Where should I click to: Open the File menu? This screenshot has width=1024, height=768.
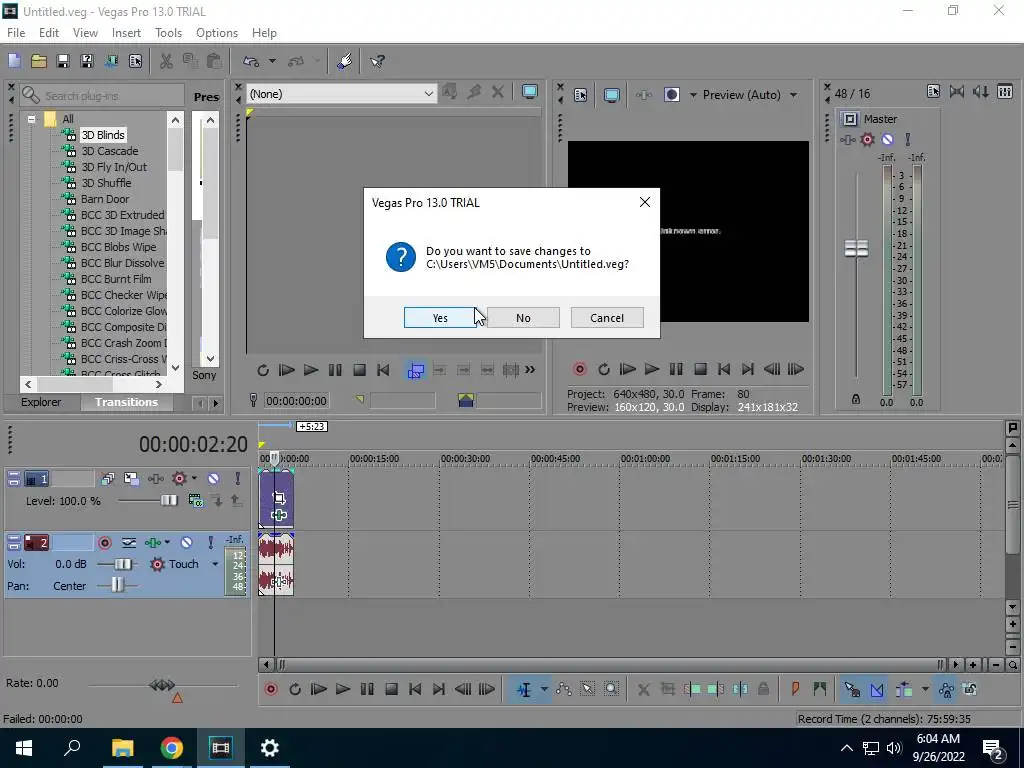pos(16,33)
